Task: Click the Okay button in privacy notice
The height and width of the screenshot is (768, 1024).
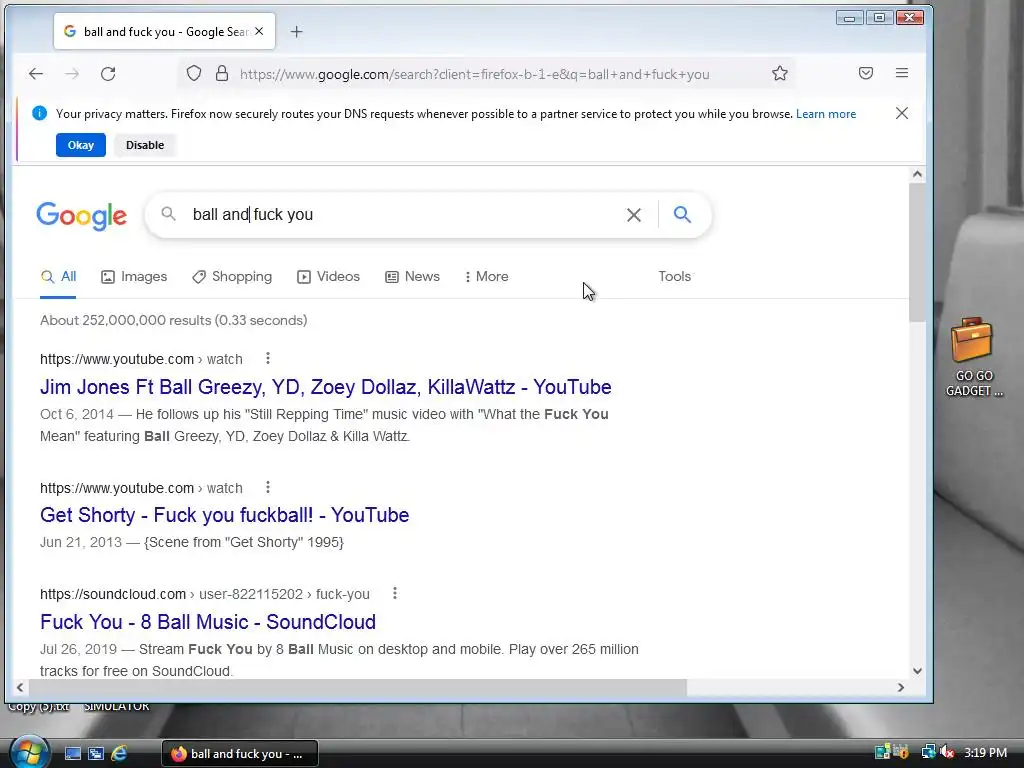Action: [x=81, y=145]
